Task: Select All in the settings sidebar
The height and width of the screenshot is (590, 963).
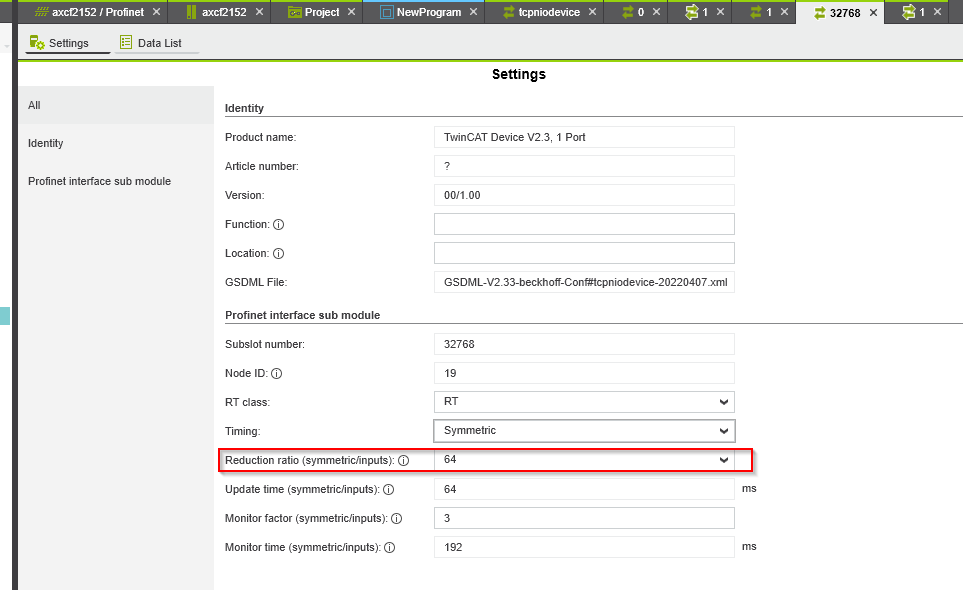Action: click(116, 105)
